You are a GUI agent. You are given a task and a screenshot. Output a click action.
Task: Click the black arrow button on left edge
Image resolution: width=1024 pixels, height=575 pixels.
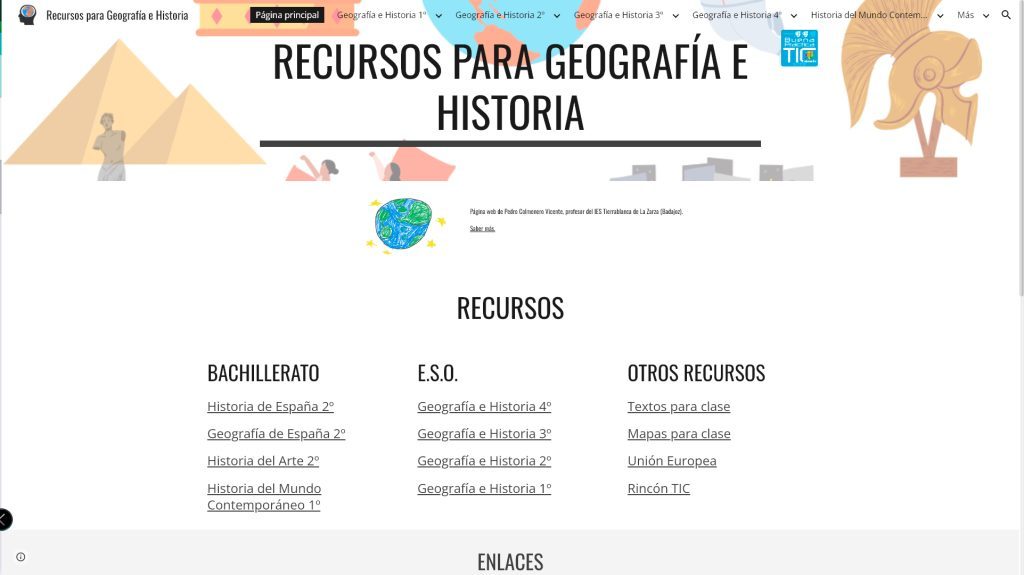coord(4,519)
